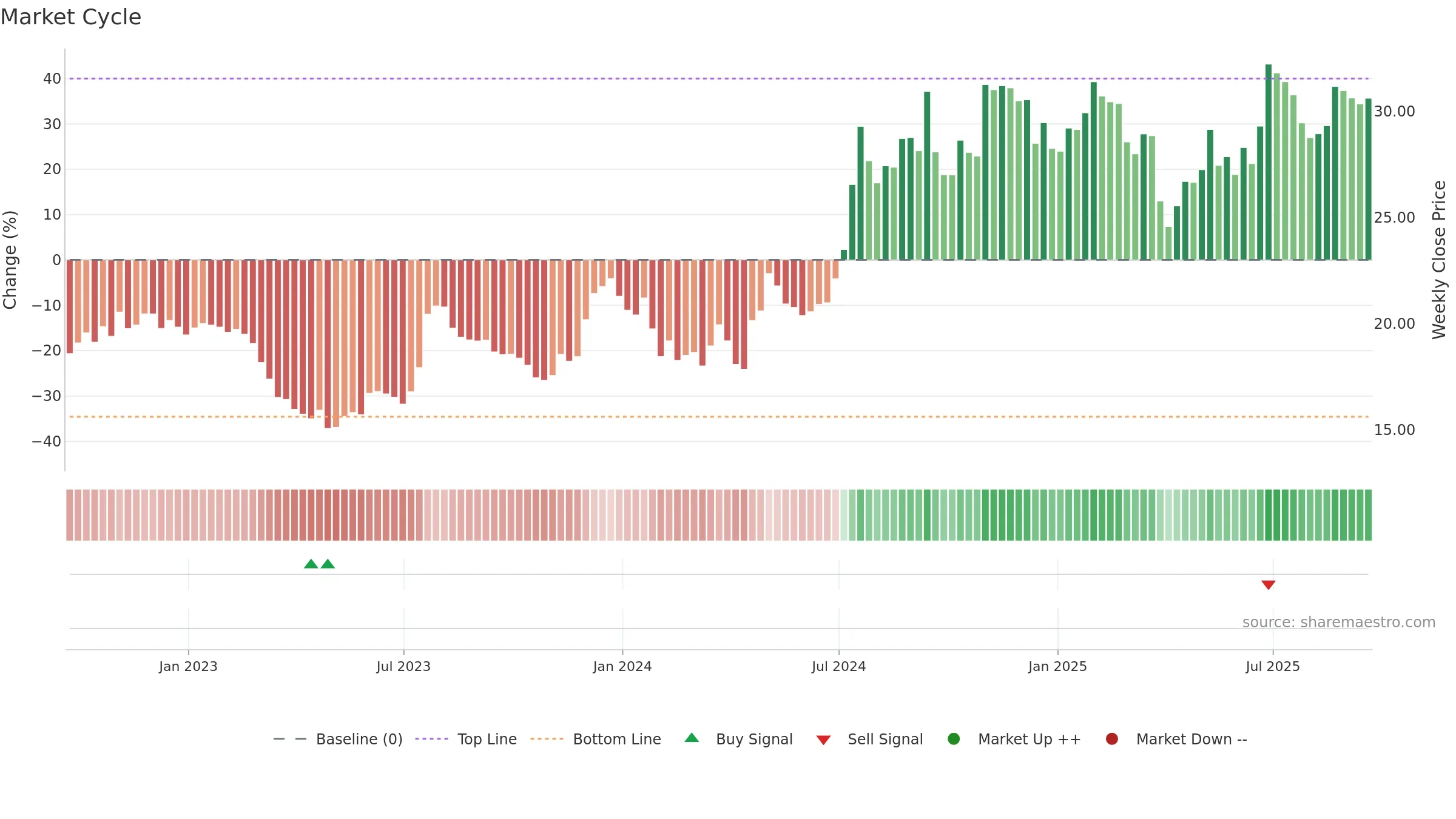Image resolution: width=1456 pixels, height=819 pixels.
Task: Click the 20.00 price axis label
Action: tap(1394, 324)
